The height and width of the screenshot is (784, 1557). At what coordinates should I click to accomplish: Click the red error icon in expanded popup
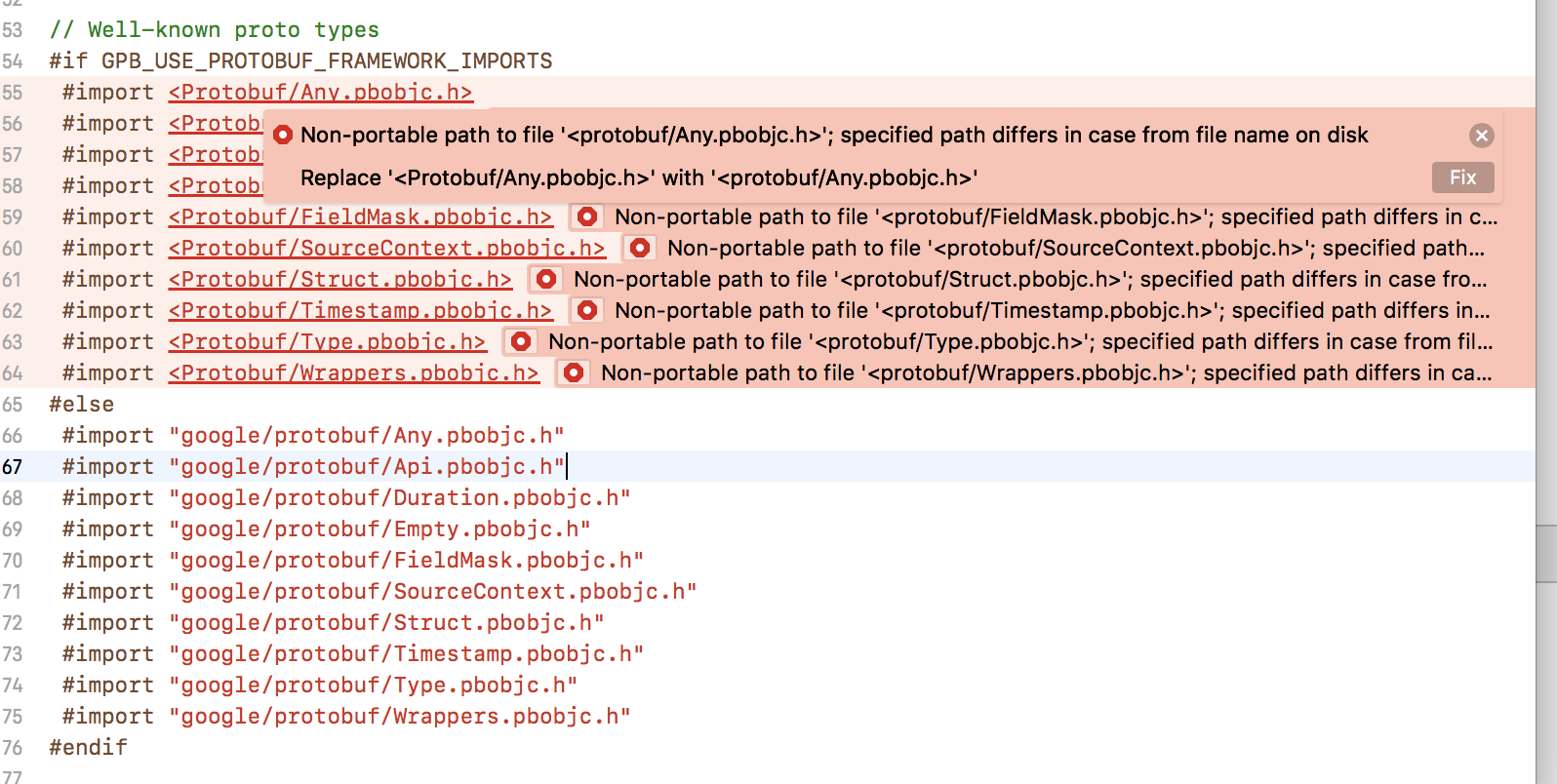coord(283,135)
